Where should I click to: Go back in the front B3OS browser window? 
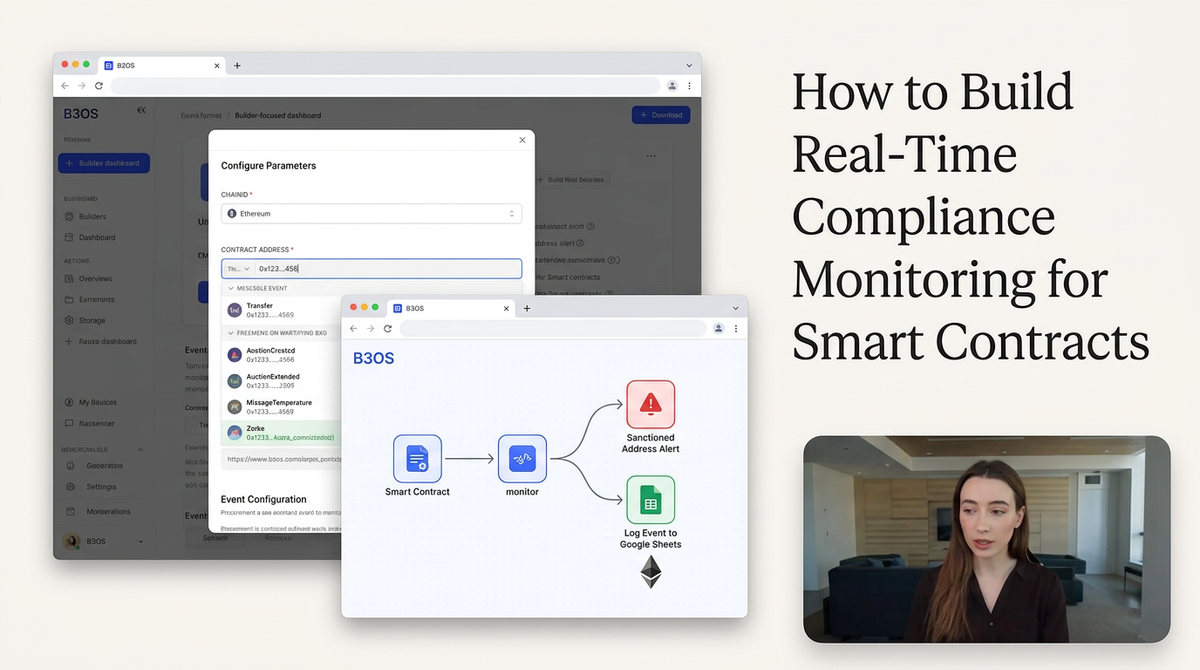[x=353, y=328]
